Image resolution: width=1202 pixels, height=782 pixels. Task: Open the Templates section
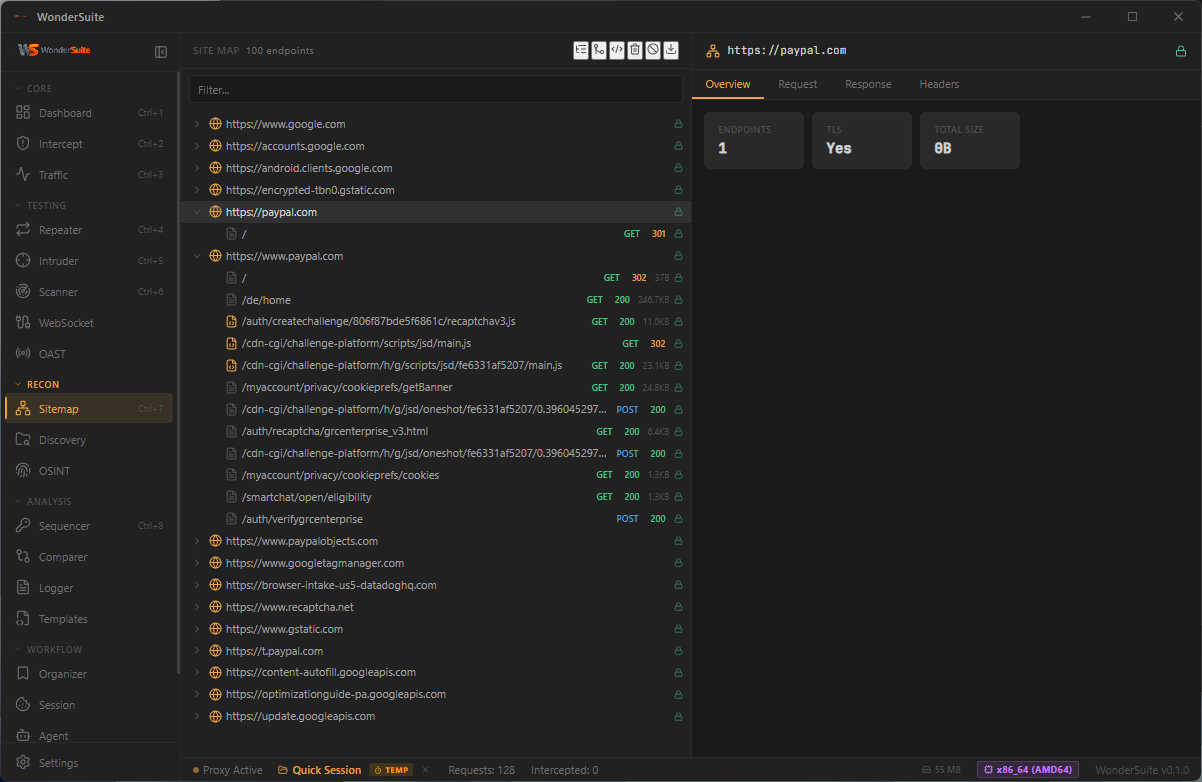coord(89,619)
